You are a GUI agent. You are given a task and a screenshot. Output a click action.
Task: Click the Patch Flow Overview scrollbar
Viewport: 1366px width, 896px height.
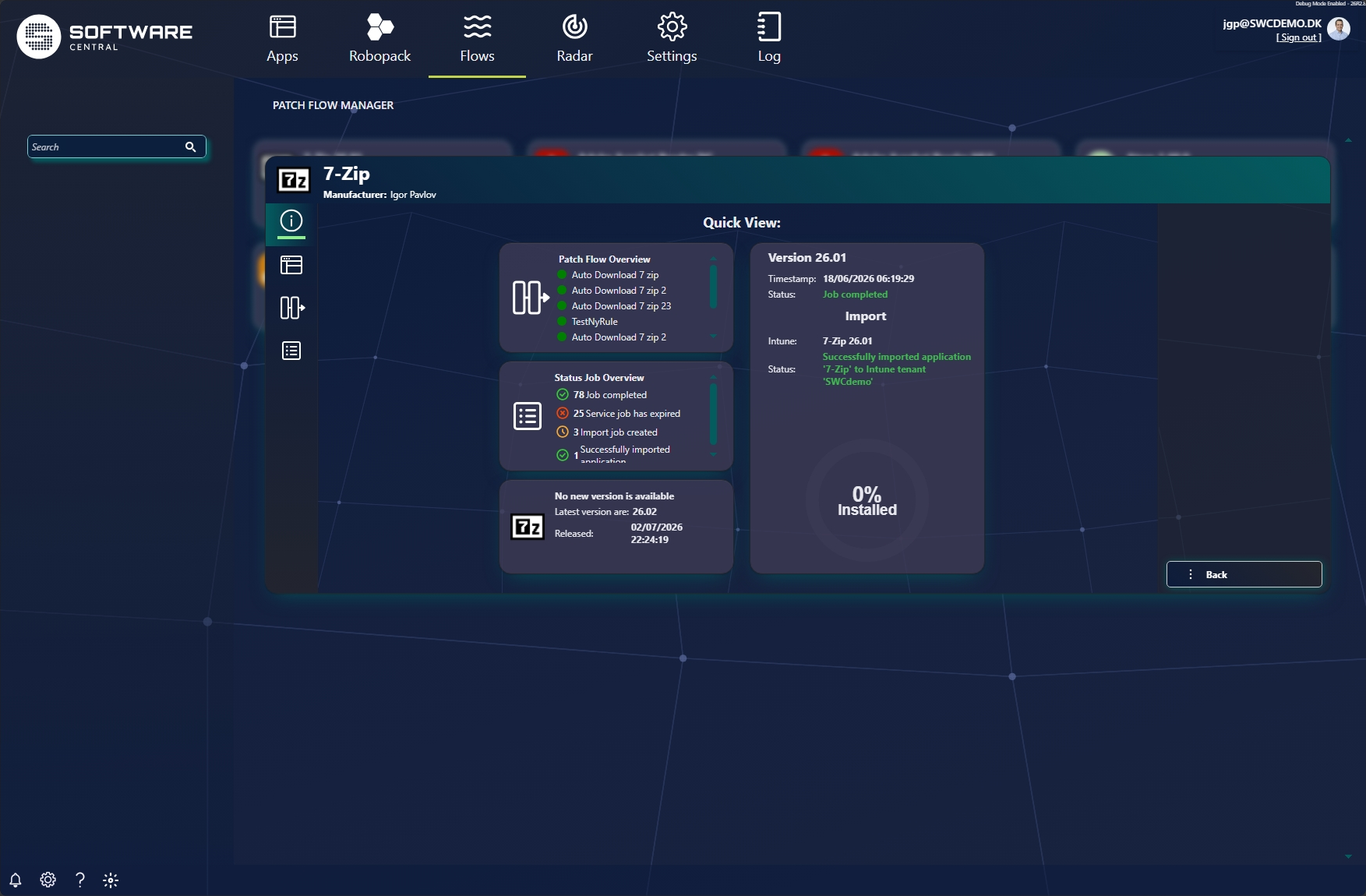[x=713, y=287]
